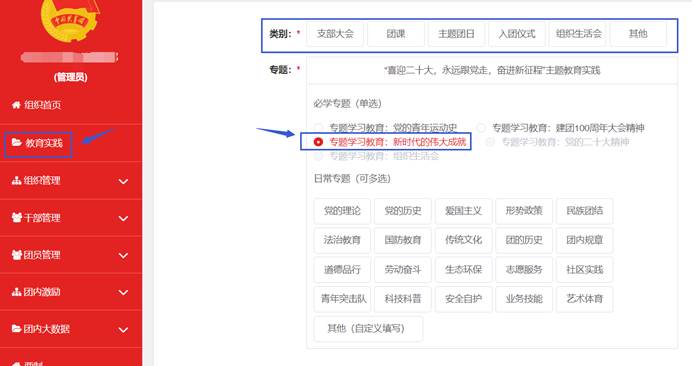Image resolution: width=692 pixels, height=366 pixels.
Task: Click the folder icon beside 团内大数据
Action: point(16,329)
